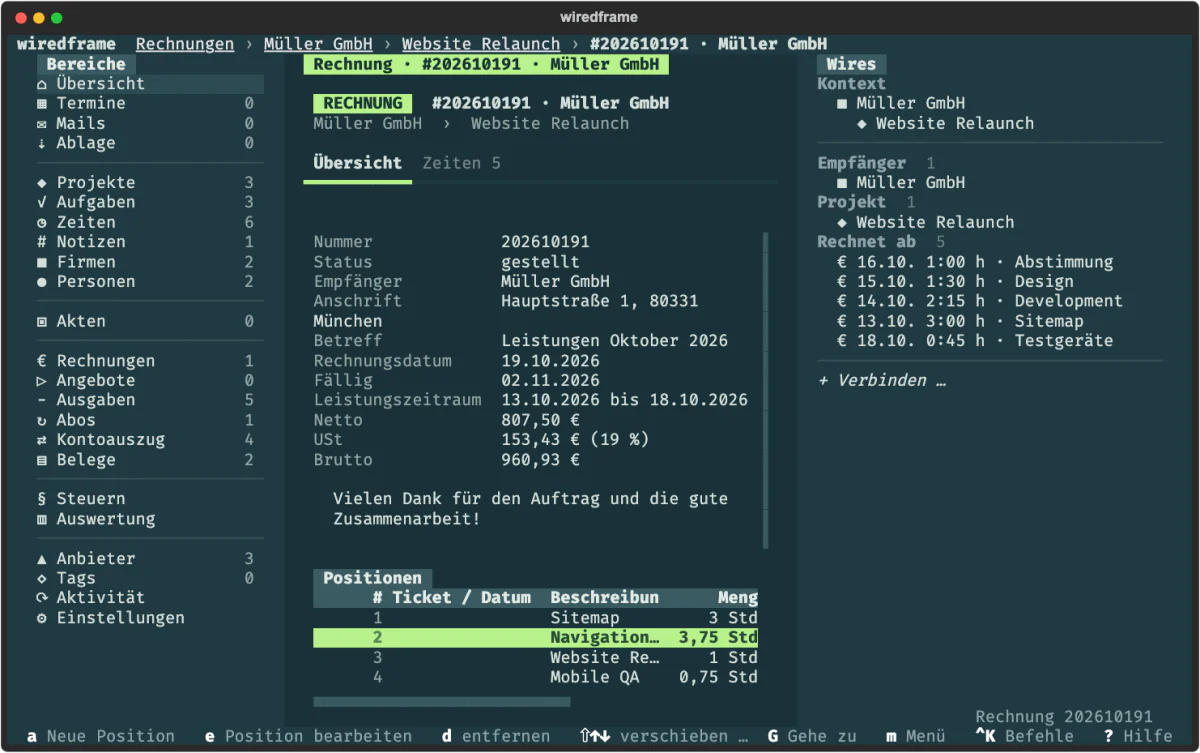
Task: Click the Akten folder icon
Action: pyautogui.click(x=42, y=322)
